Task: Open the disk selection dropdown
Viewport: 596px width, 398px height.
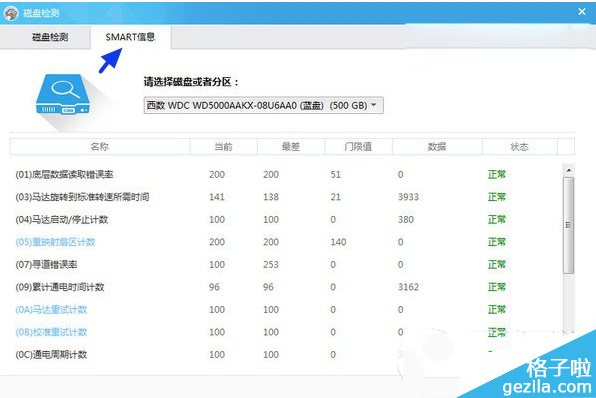Action: coord(263,105)
